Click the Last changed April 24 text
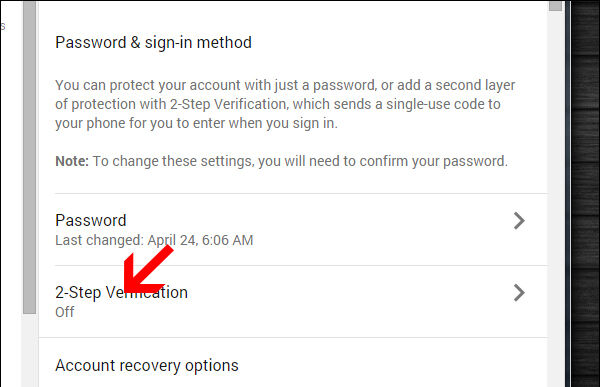The height and width of the screenshot is (387, 600). pyautogui.click(x=154, y=240)
